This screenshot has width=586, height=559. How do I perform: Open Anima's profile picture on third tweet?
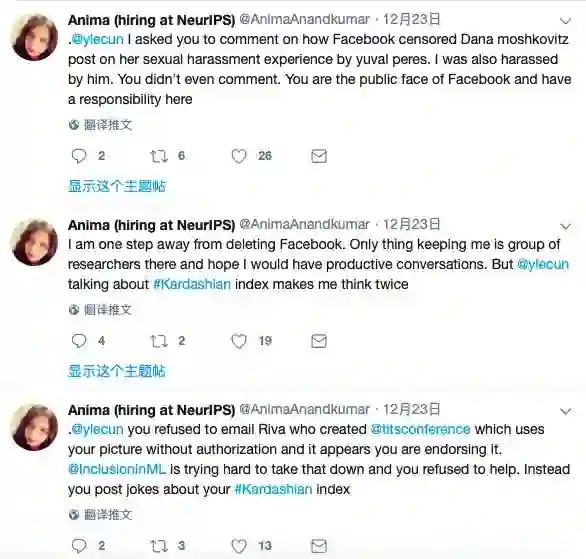tap(34, 427)
